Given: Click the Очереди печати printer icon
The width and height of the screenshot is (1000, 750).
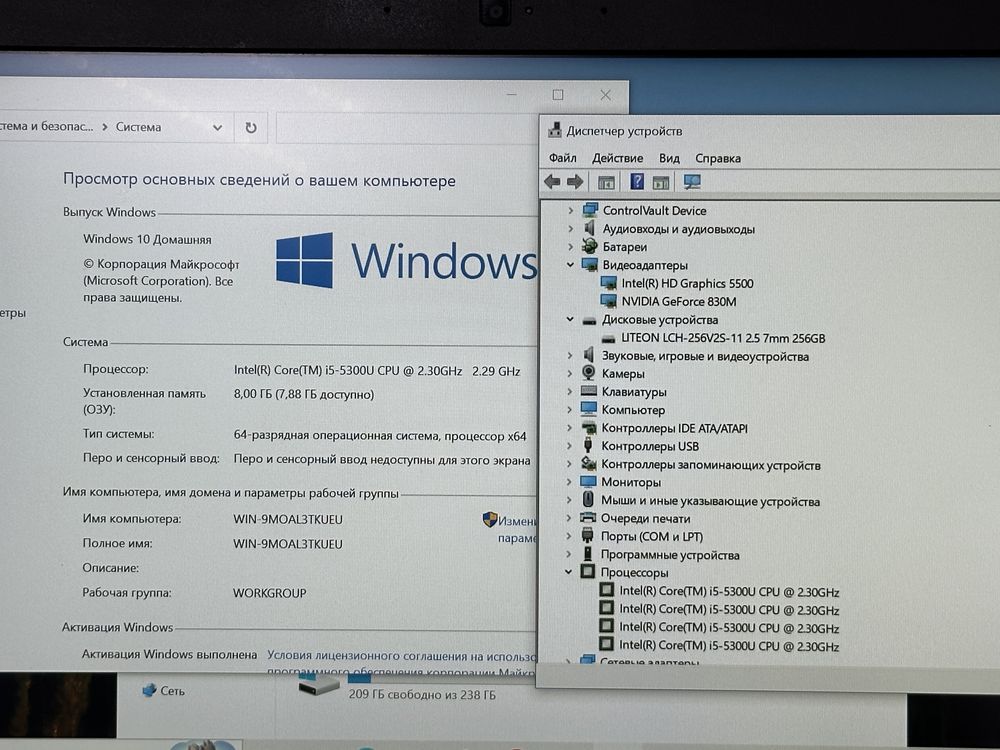Looking at the screenshot, I should pos(588,518).
